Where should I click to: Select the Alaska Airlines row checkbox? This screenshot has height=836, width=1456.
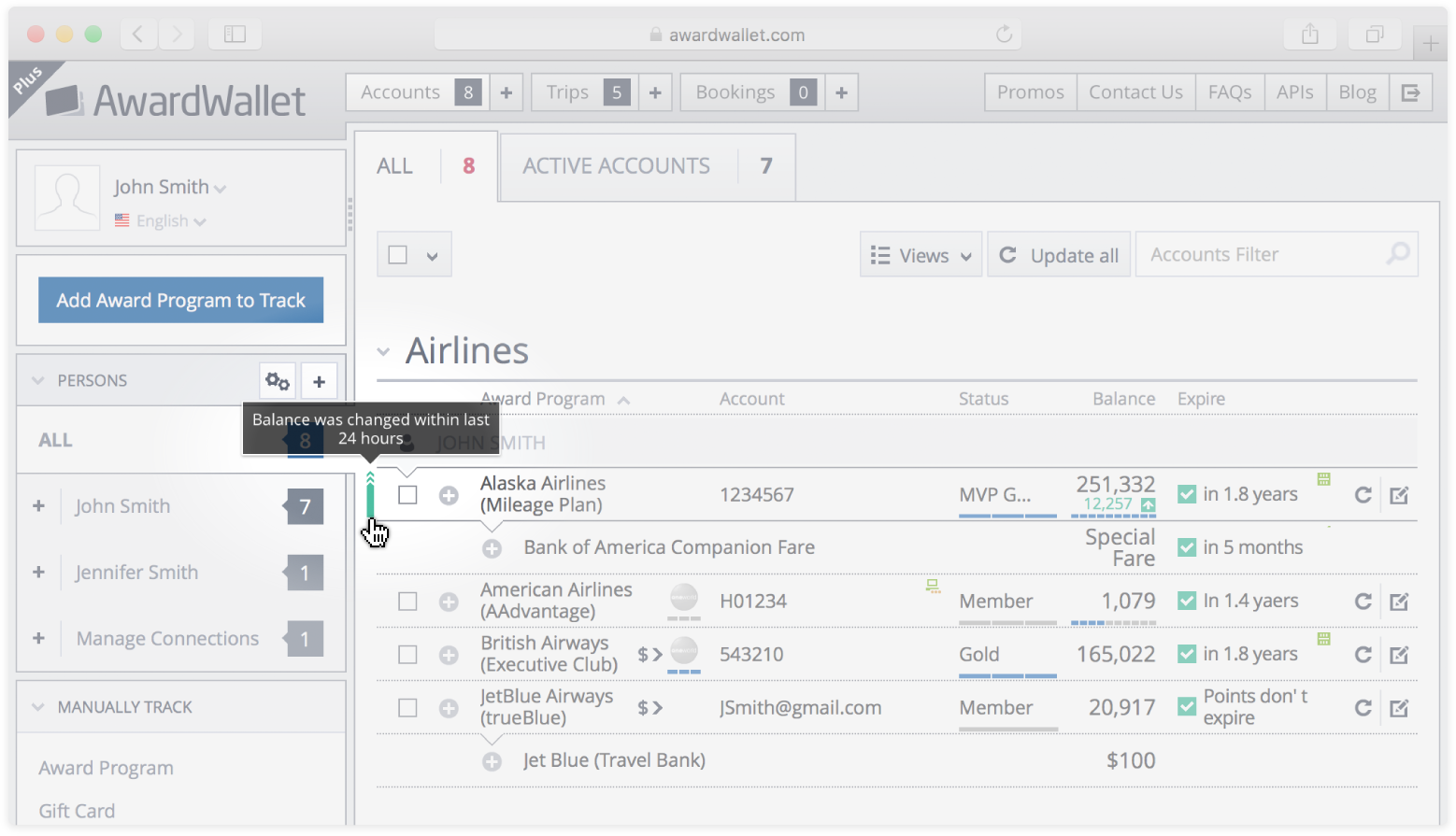coord(407,495)
